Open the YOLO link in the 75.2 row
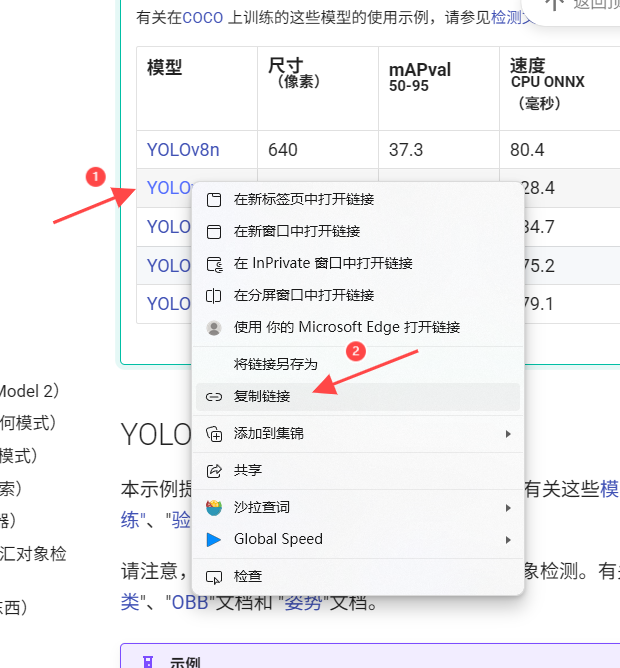Viewport: 620px width, 668px height. pos(169,266)
